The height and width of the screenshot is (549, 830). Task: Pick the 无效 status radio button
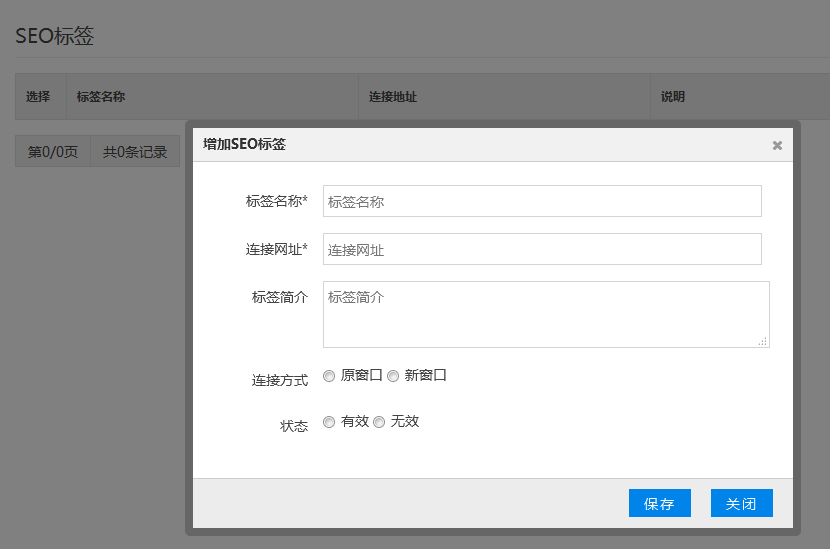[x=379, y=422]
